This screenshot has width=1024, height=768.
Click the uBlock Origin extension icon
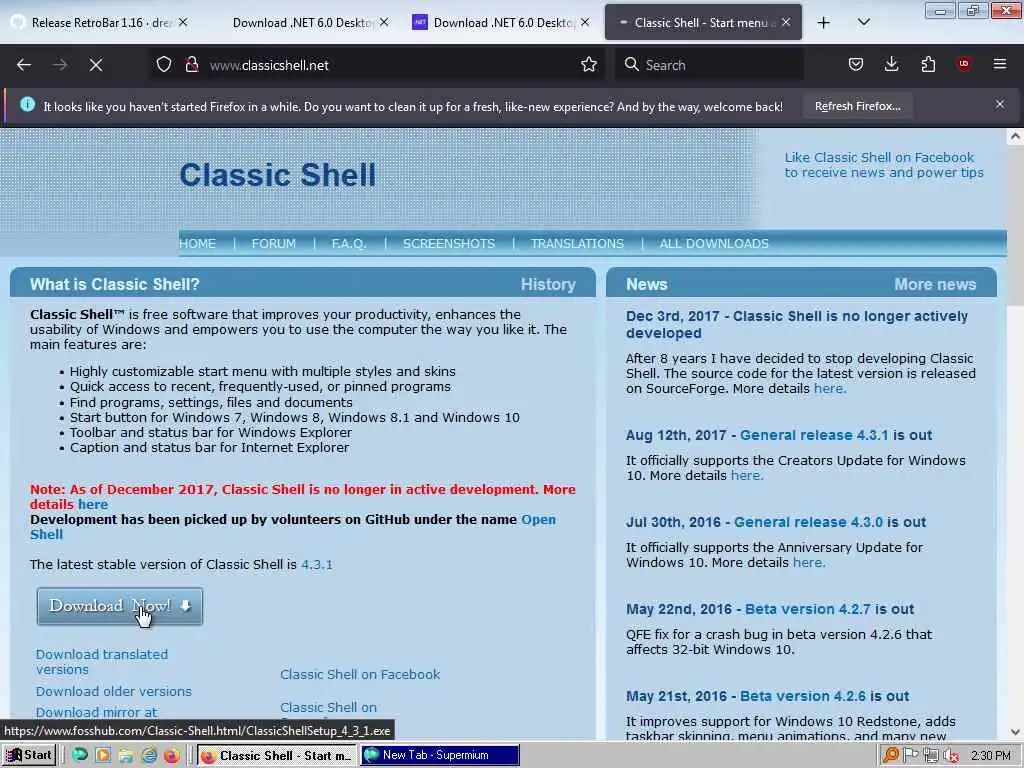point(964,64)
